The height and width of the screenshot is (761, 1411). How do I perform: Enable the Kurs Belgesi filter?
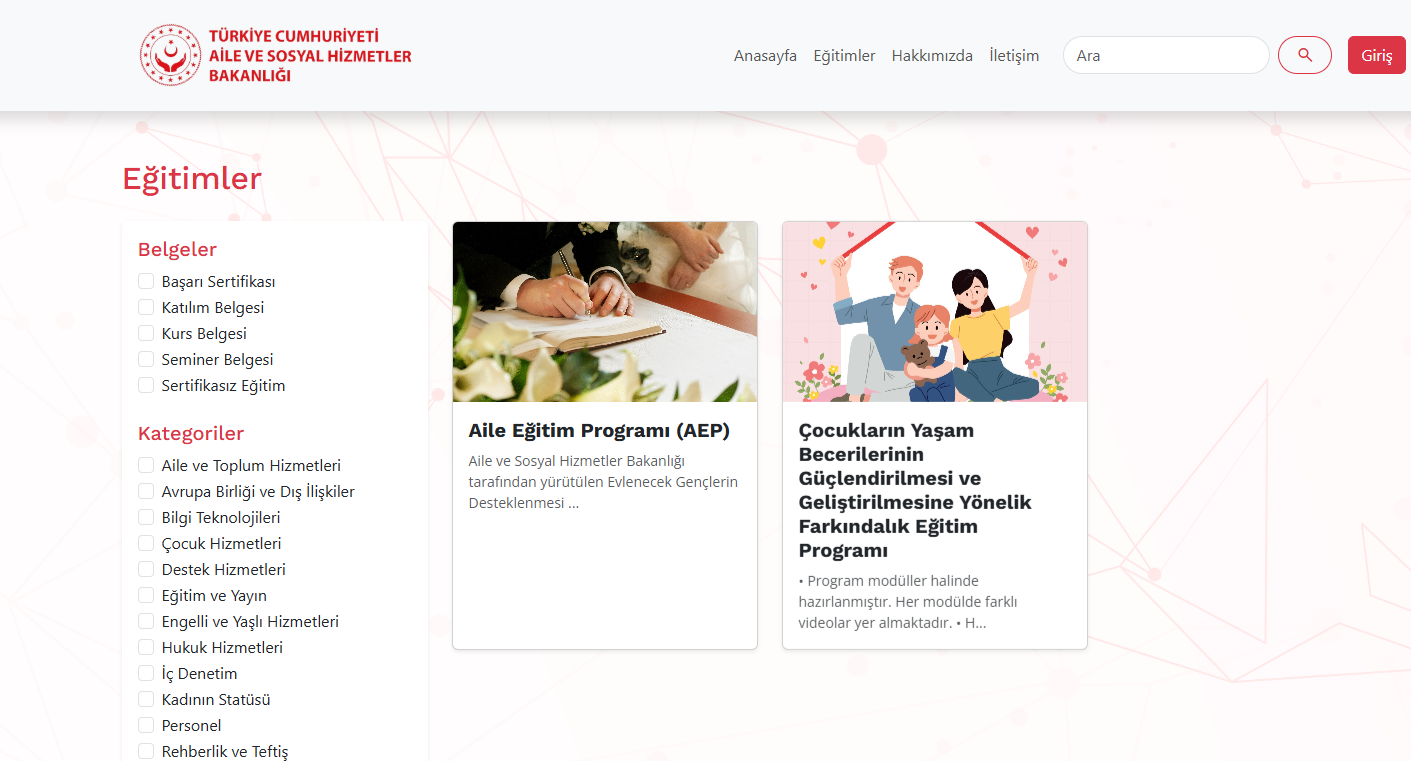(x=146, y=334)
